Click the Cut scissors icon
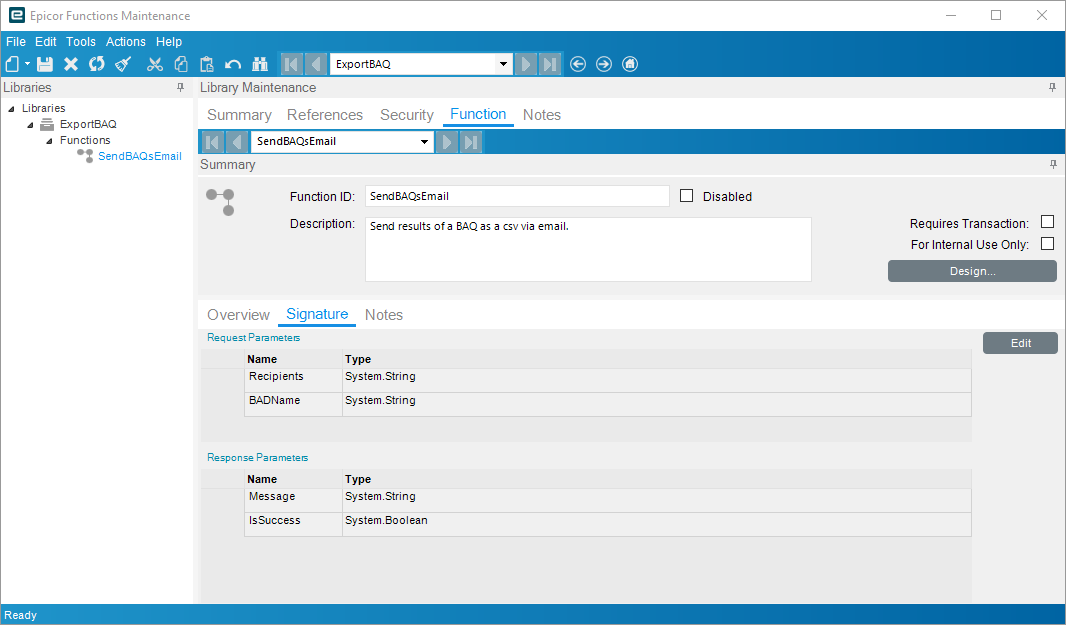The image size is (1066, 625). click(x=155, y=64)
